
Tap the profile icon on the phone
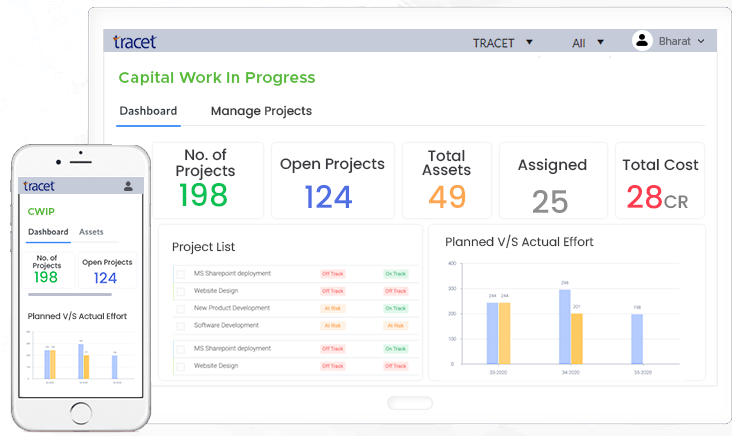128,186
